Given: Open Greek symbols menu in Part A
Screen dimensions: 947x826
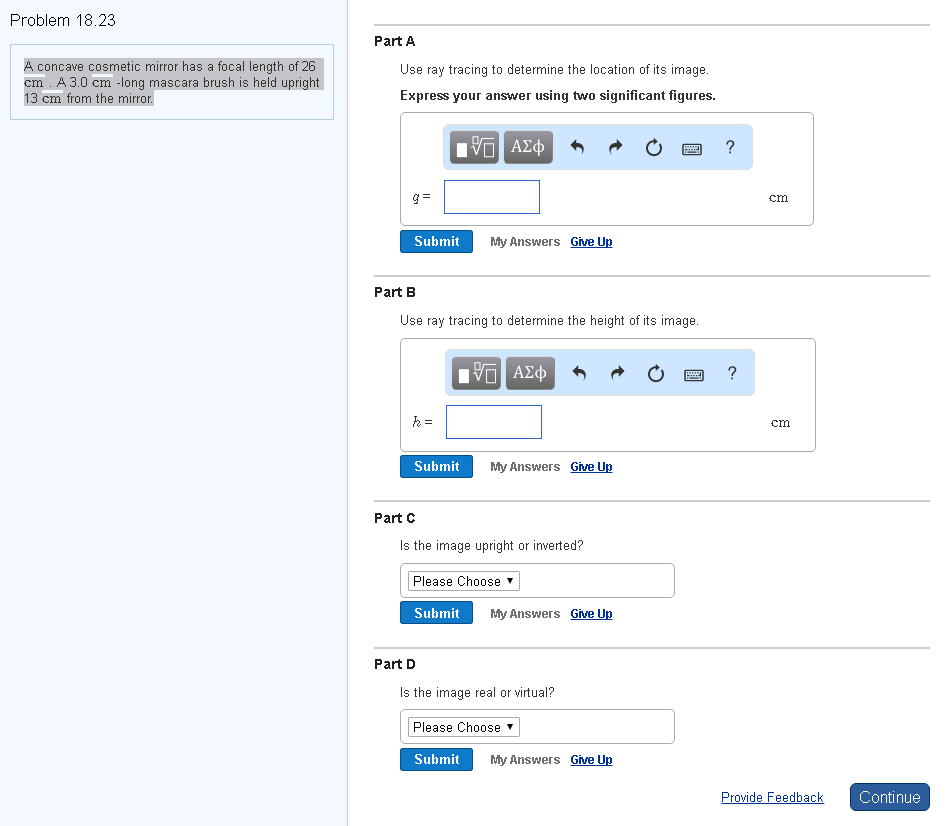Looking at the screenshot, I should 527,148.
